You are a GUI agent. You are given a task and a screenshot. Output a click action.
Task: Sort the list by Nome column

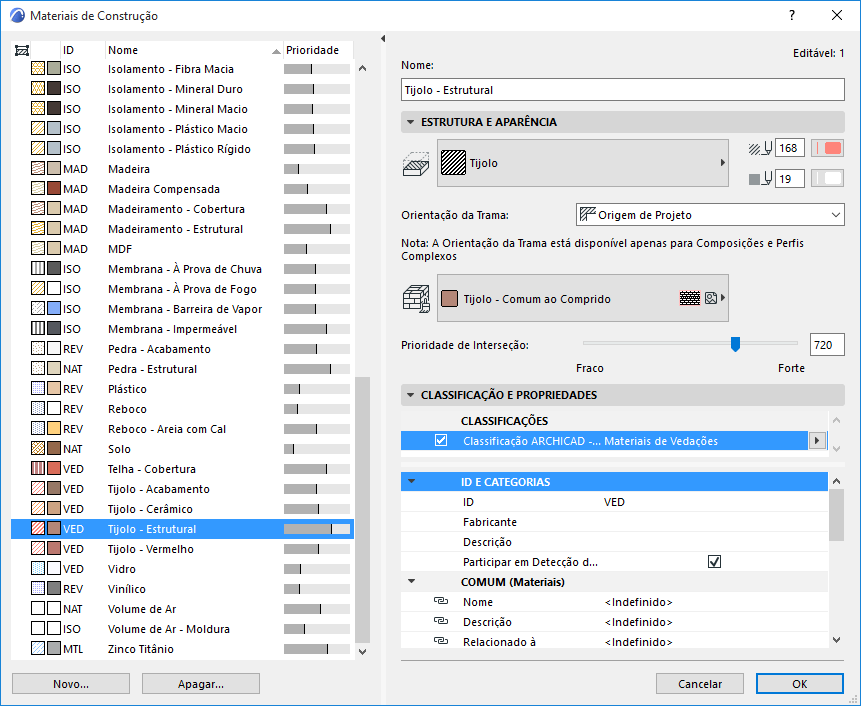[x=194, y=50]
